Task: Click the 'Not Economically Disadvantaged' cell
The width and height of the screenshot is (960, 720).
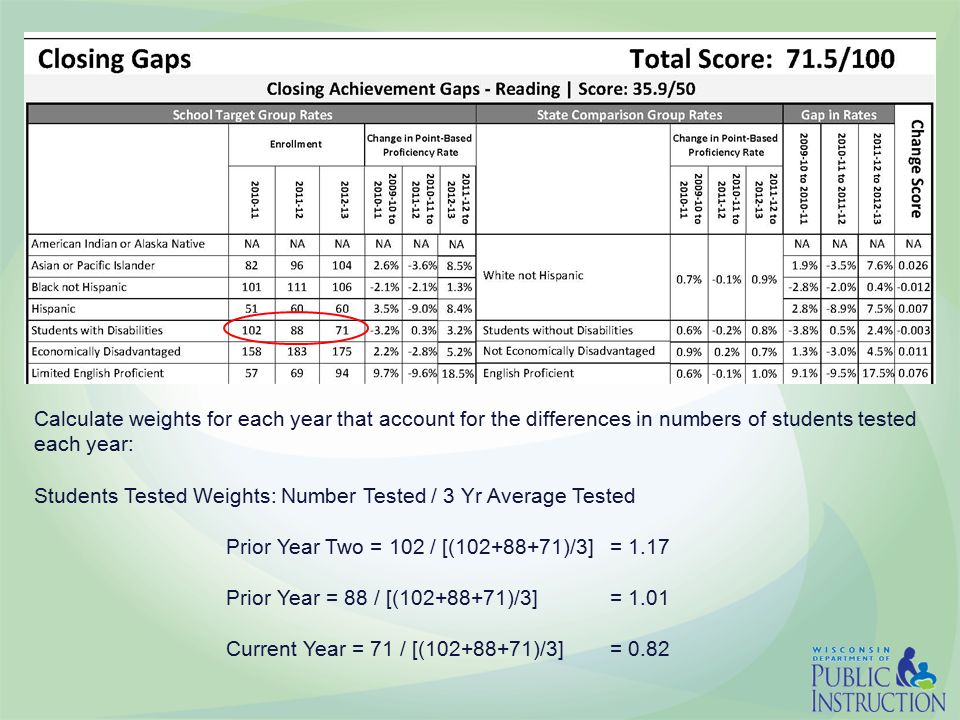Action: 569,351
